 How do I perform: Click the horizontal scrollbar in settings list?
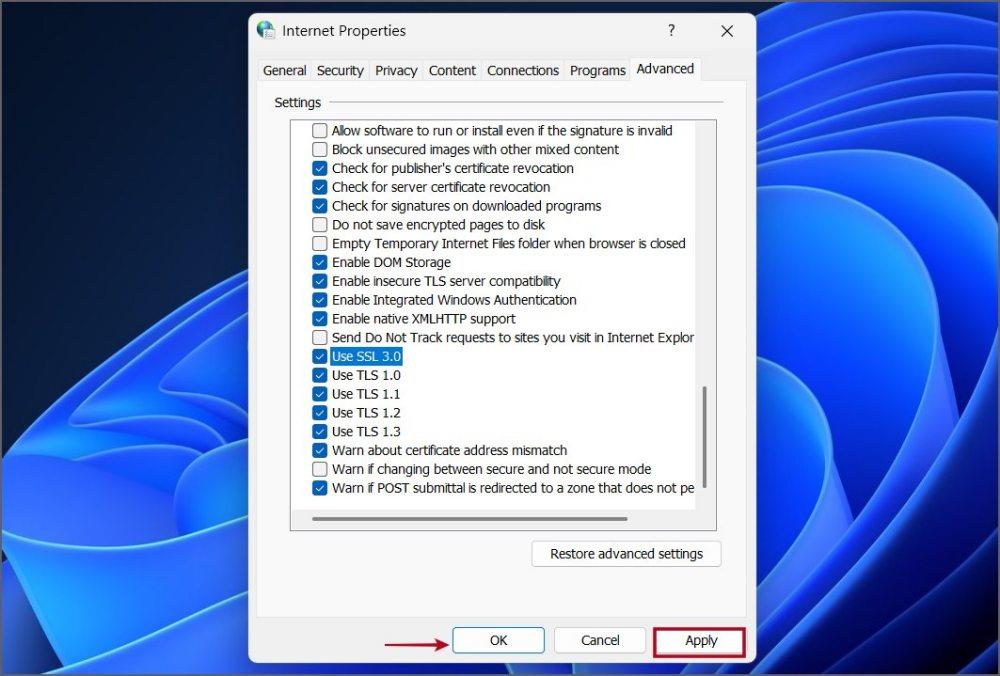470,518
